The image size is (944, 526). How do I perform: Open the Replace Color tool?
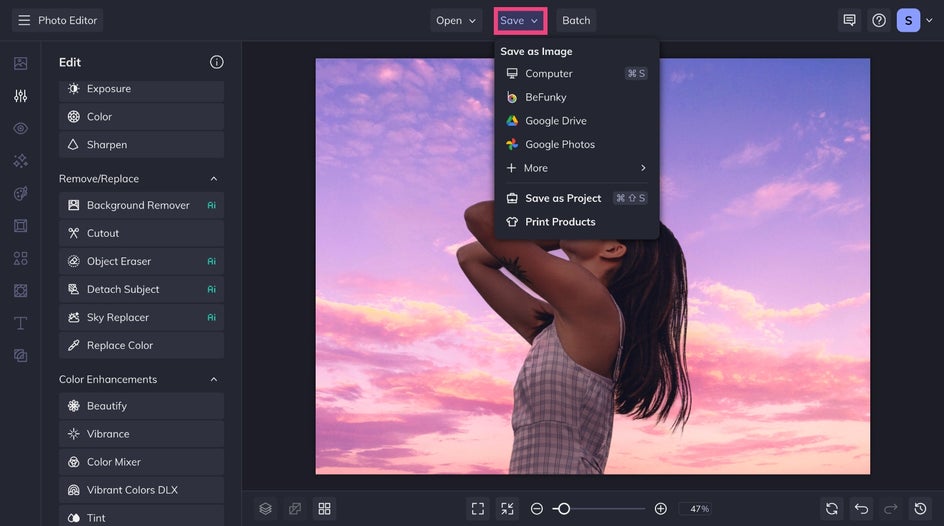(141, 345)
